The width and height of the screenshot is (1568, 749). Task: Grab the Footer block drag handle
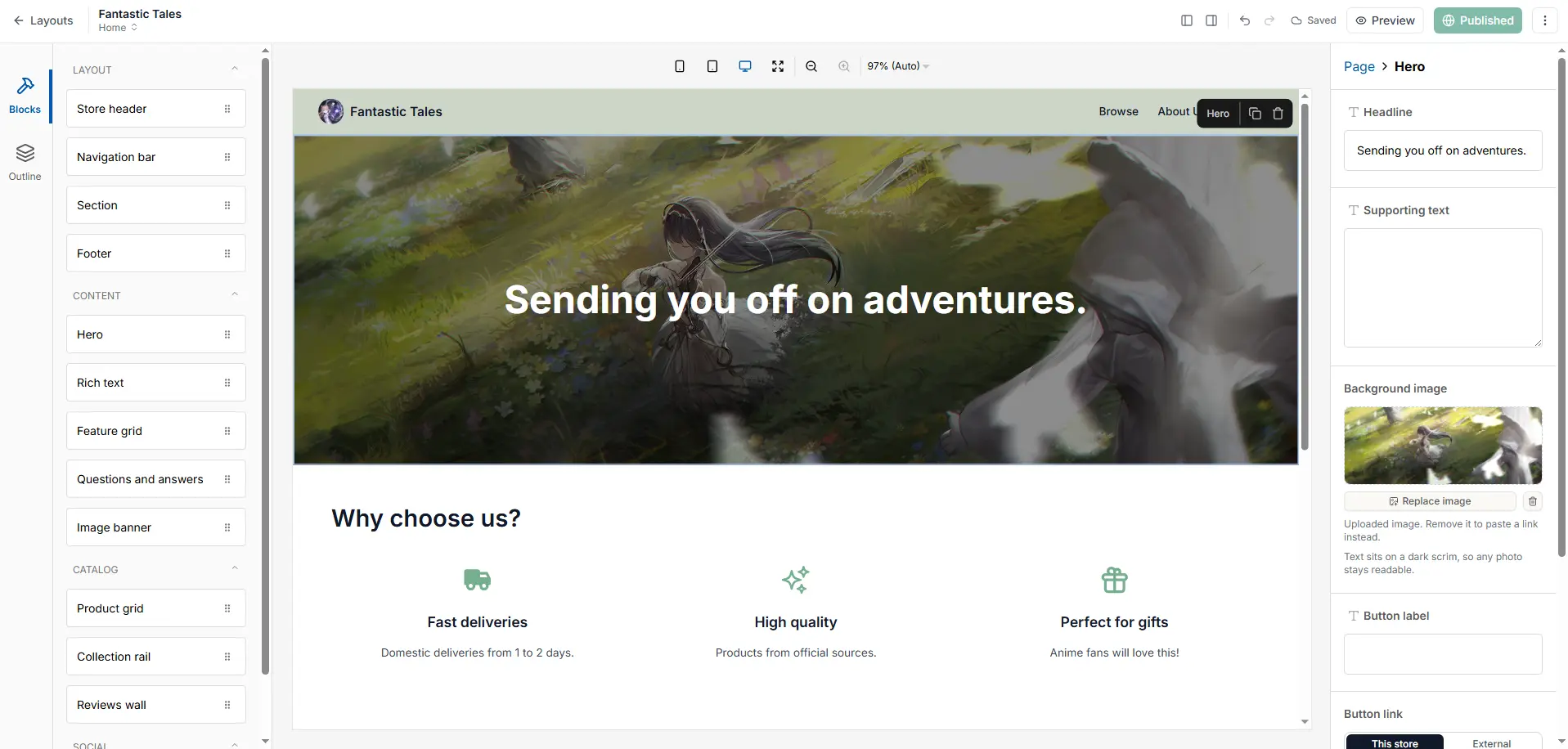click(x=227, y=253)
